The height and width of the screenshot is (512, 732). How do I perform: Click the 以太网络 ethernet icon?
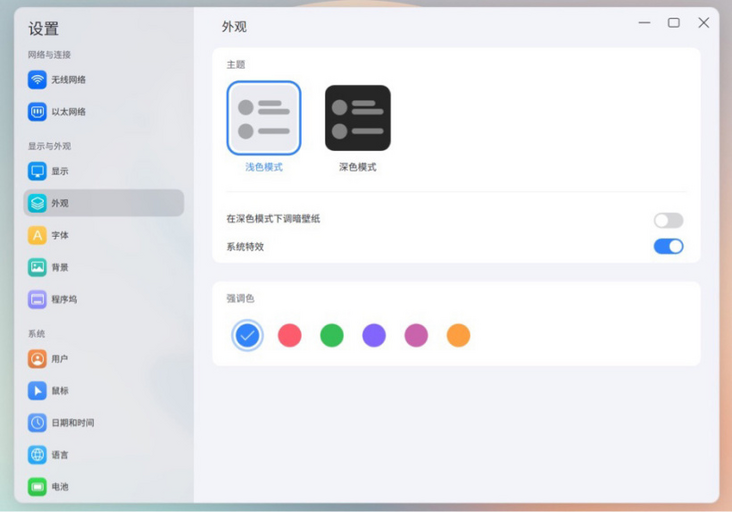(x=37, y=112)
